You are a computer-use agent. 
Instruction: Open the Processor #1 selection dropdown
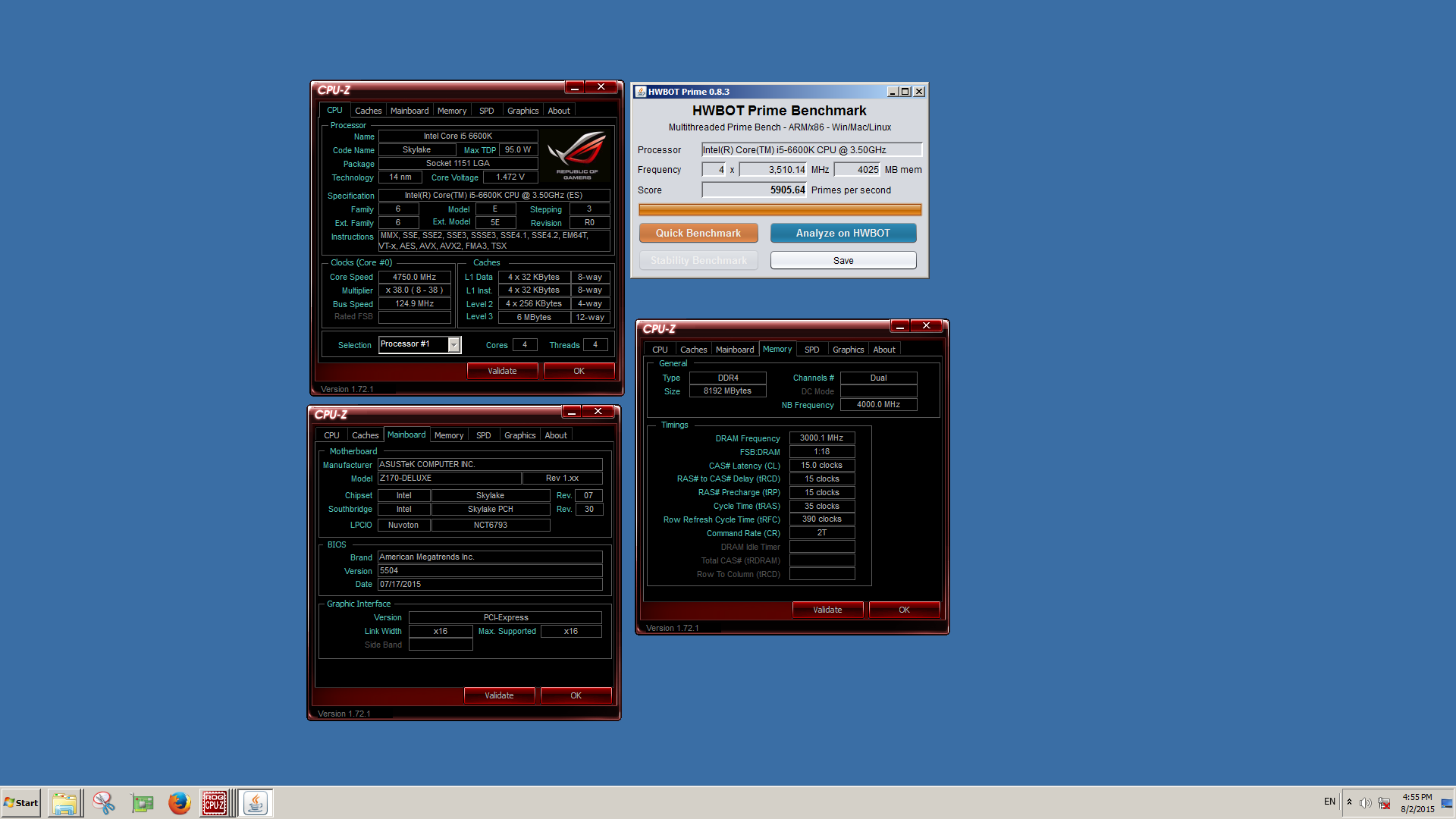(453, 345)
